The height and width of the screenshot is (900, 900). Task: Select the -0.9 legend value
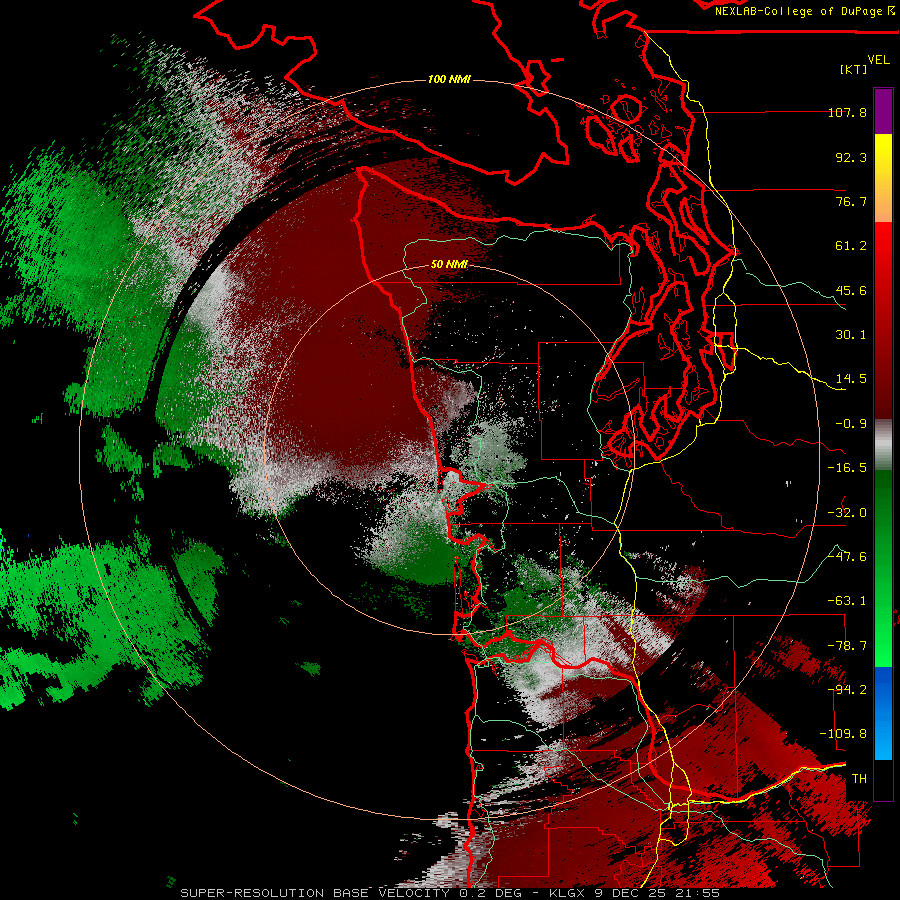[x=851, y=424]
